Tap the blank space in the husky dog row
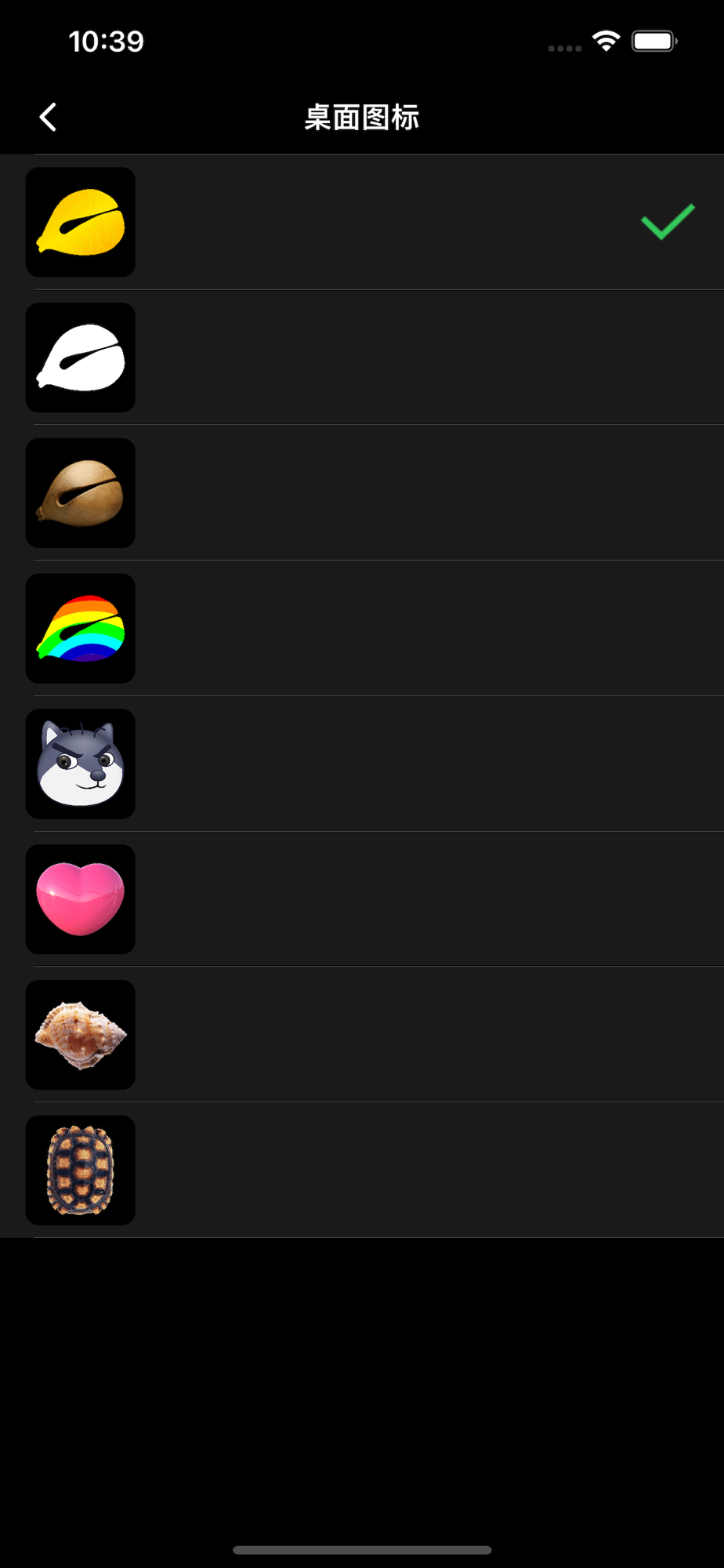This screenshot has height=1568, width=724. click(429, 764)
